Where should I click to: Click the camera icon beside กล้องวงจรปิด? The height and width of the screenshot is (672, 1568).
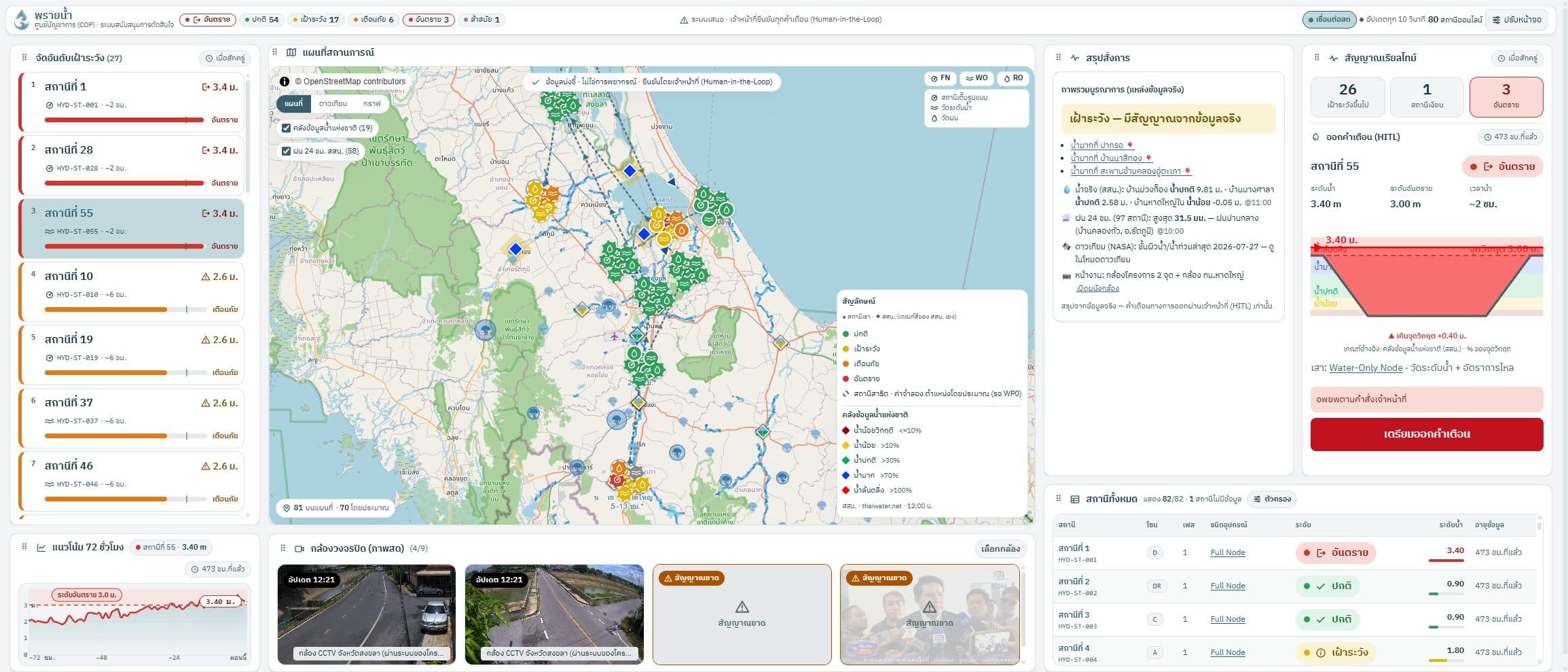[x=299, y=548]
